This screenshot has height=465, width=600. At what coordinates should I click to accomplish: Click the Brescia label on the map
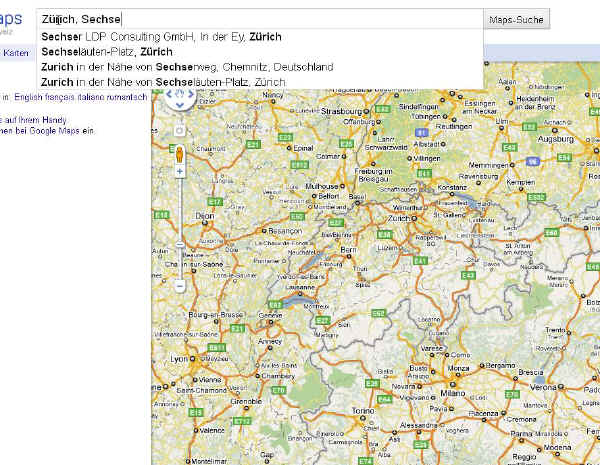(531, 372)
